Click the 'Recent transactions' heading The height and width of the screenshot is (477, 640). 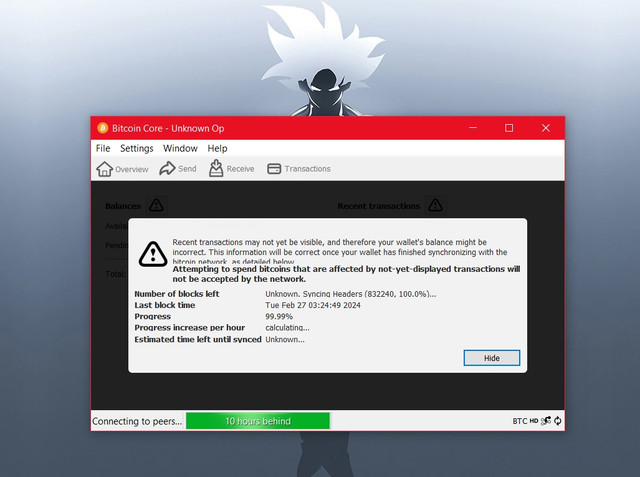(379, 206)
